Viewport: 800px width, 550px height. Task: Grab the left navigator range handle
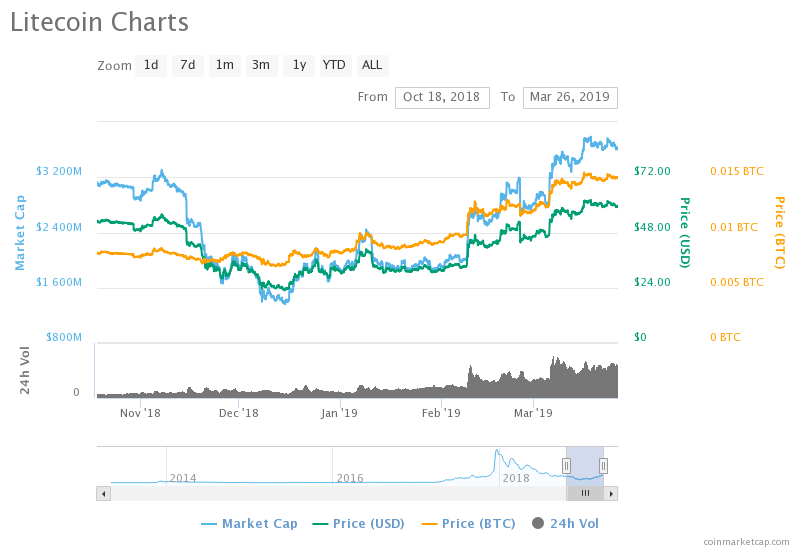coord(566,466)
